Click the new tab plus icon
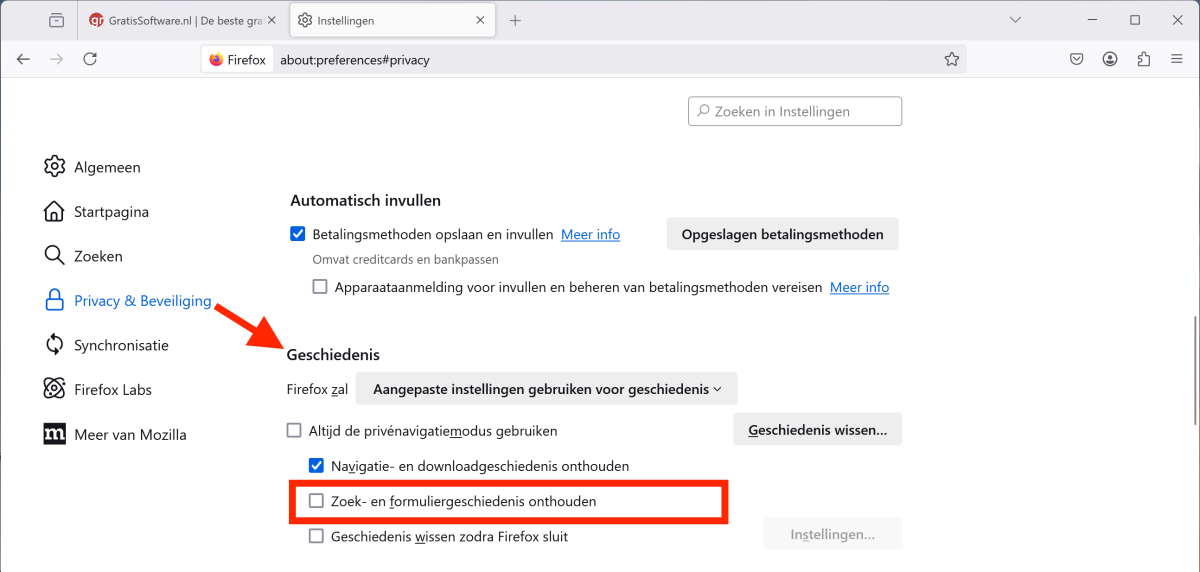The height and width of the screenshot is (572, 1200). 515,20
